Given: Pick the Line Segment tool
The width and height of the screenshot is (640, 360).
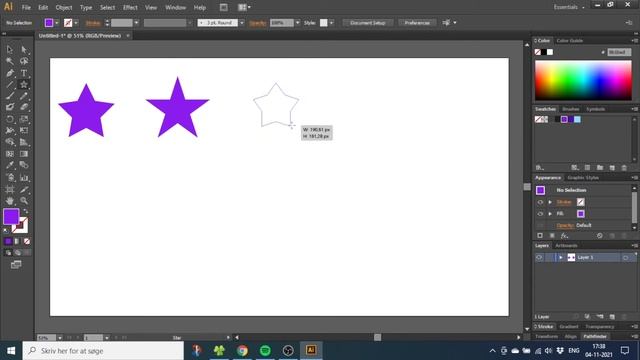Looking at the screenshot, I should pos(10,84).
